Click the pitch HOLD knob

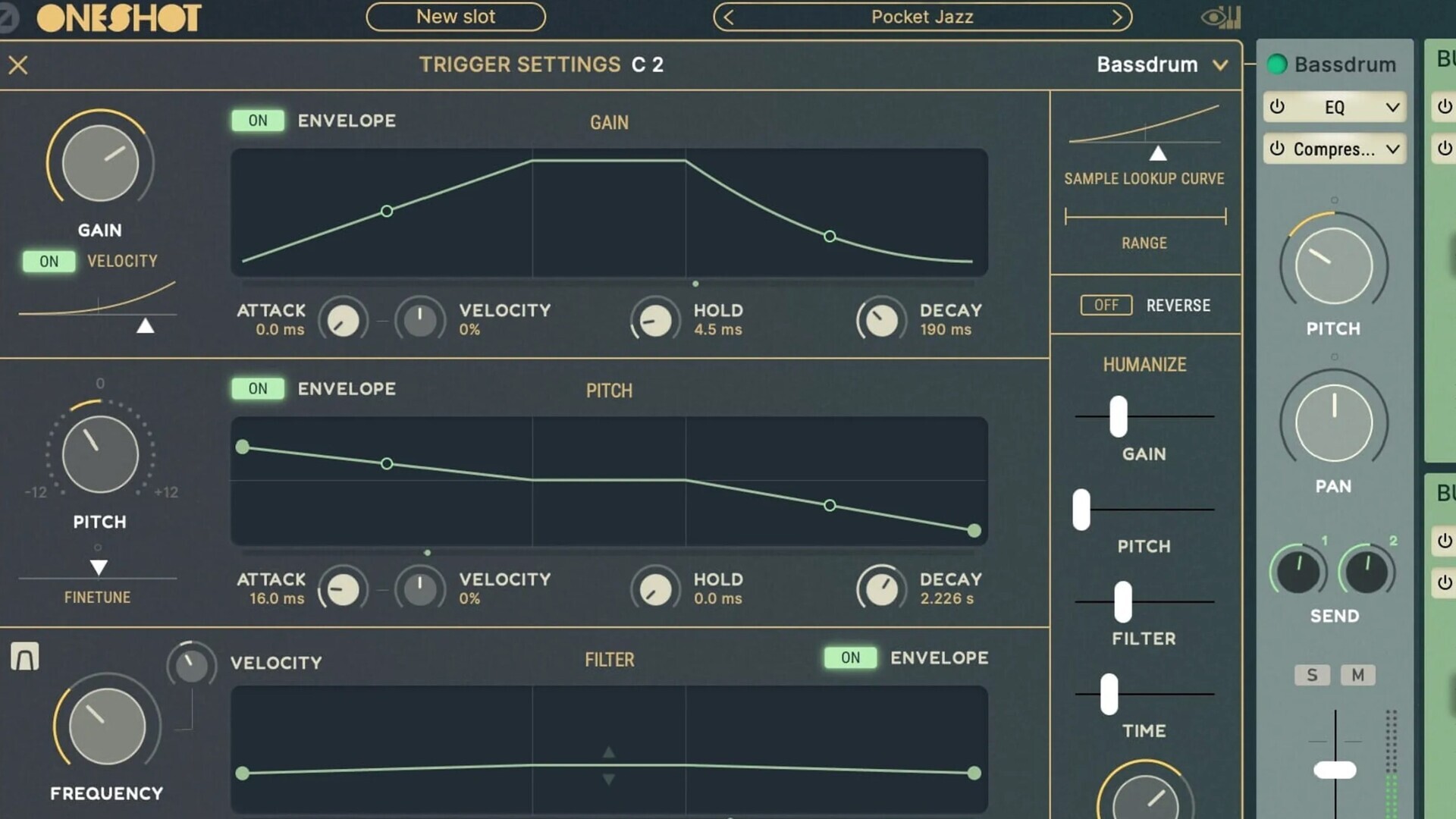655,589
